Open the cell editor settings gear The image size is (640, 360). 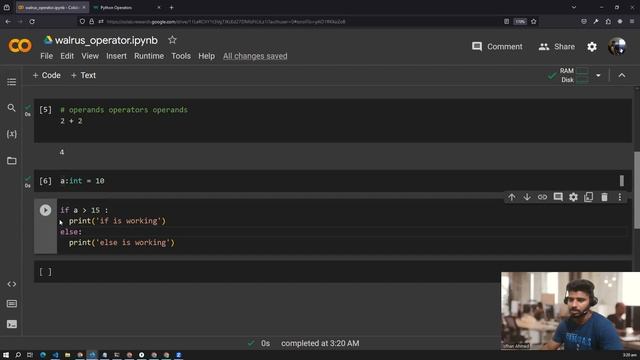573,197
